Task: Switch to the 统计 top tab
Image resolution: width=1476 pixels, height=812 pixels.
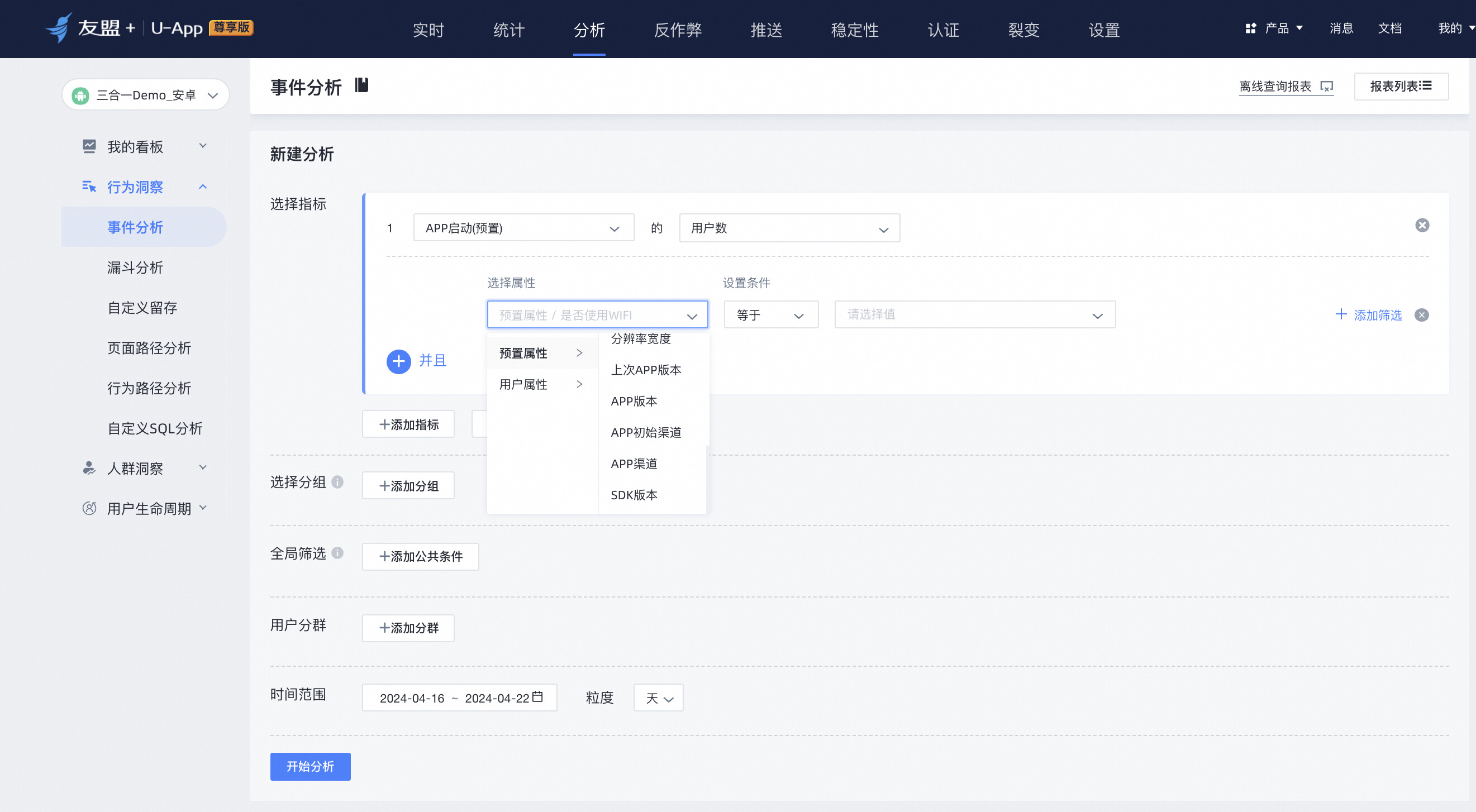Action: (x=508, y=30)
